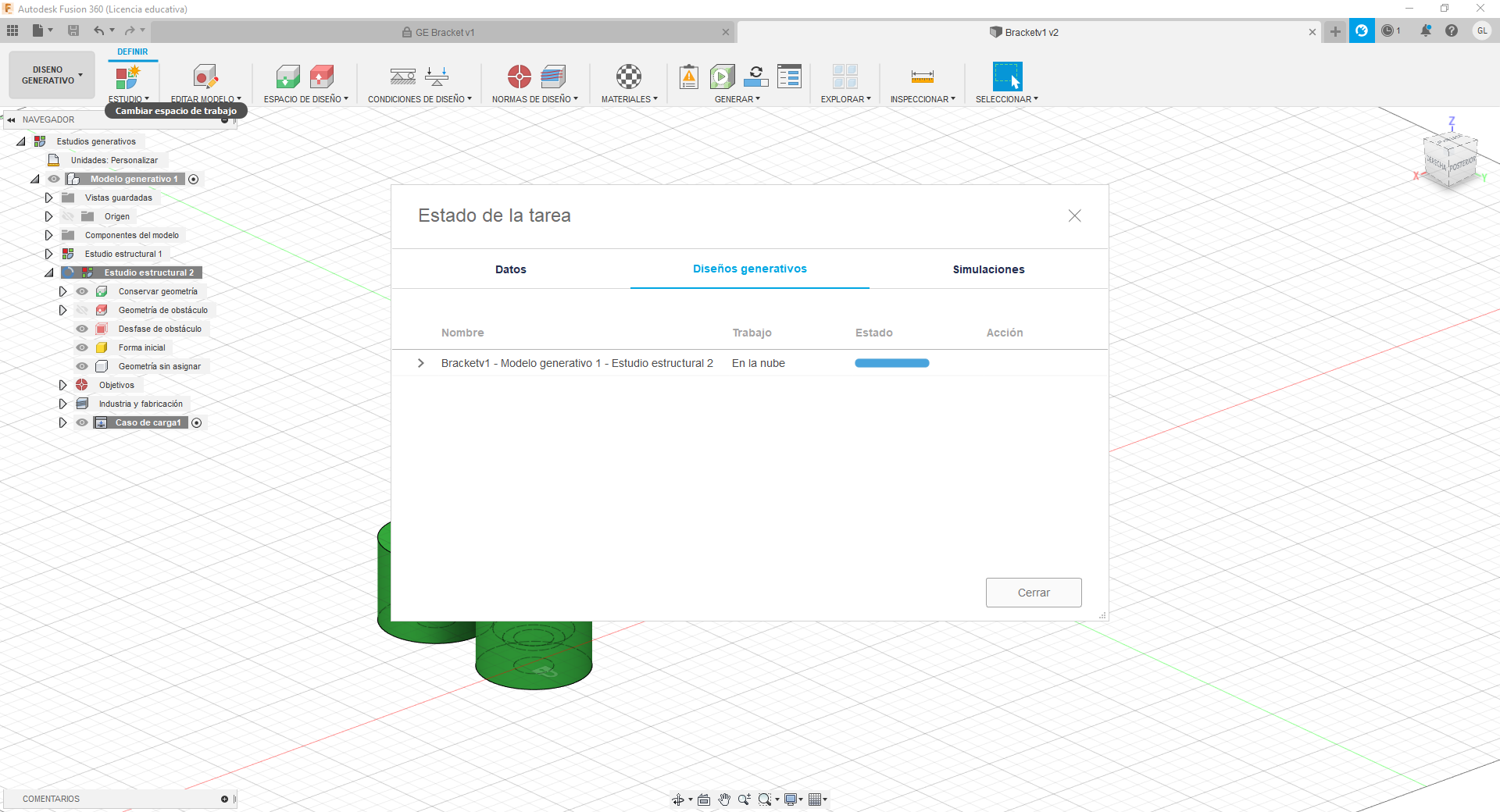
Task: Open the ESPACIO DE DISEÑO menu
Action: (306, 99)
